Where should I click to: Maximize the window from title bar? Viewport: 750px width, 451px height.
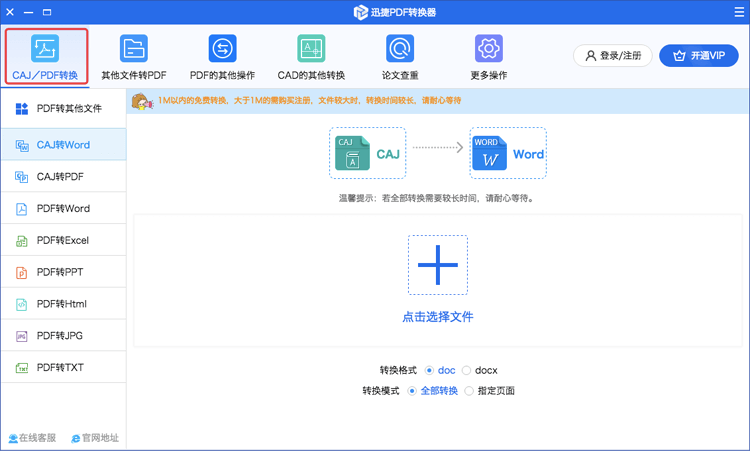coord(47,12)
